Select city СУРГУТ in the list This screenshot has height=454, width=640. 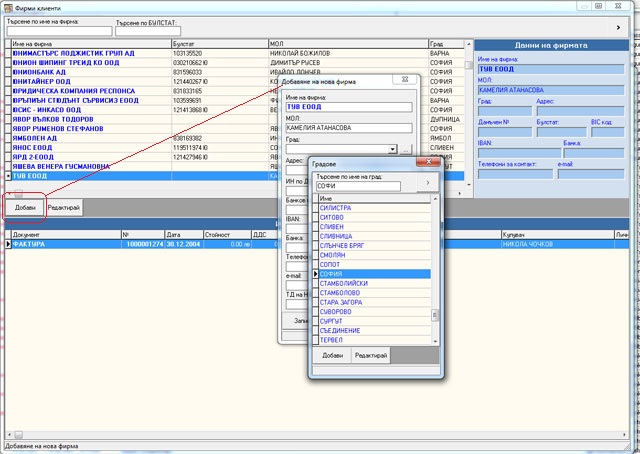(375, 321)
